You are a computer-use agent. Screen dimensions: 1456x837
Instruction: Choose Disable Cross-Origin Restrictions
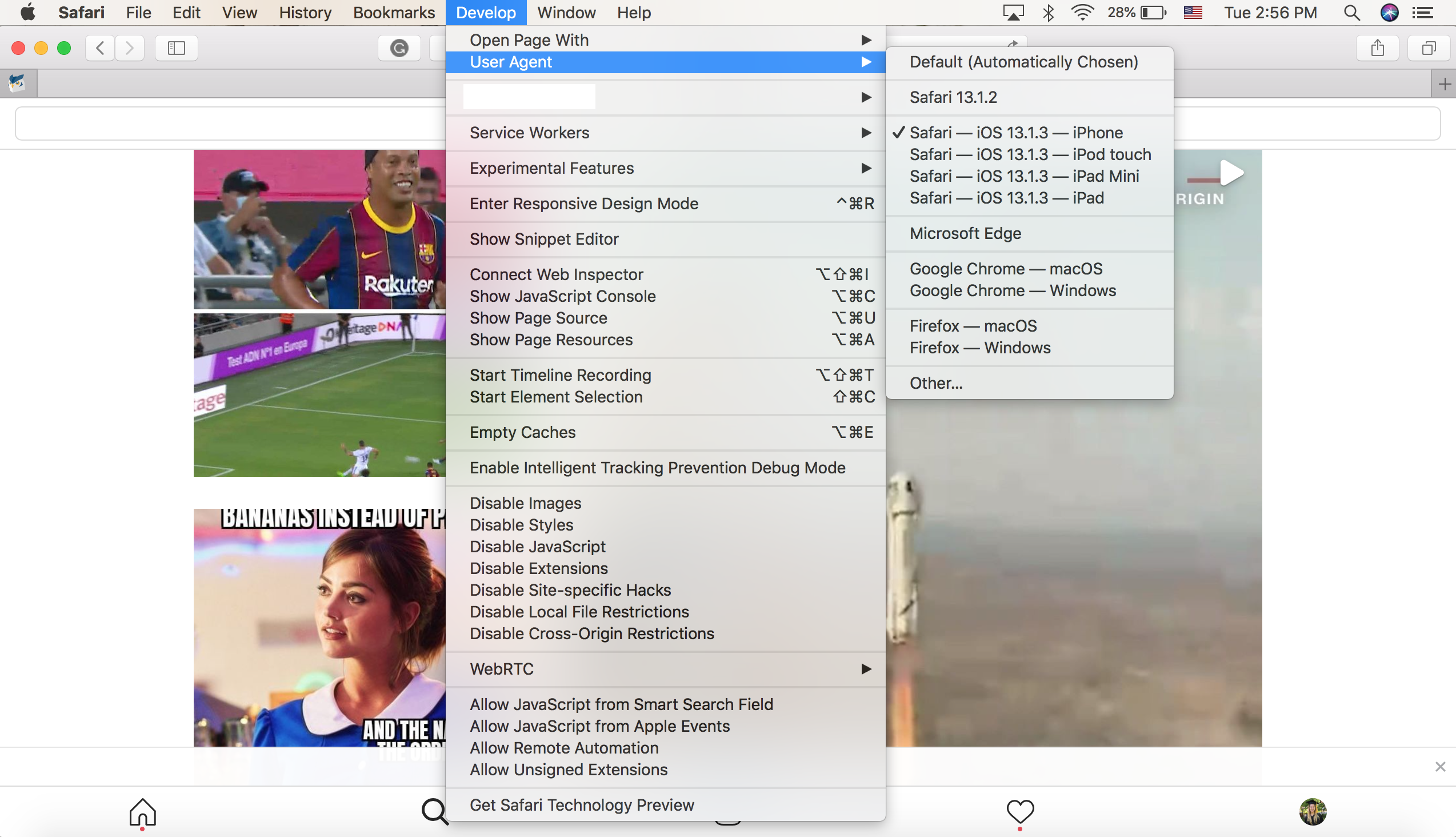[665, 634]
